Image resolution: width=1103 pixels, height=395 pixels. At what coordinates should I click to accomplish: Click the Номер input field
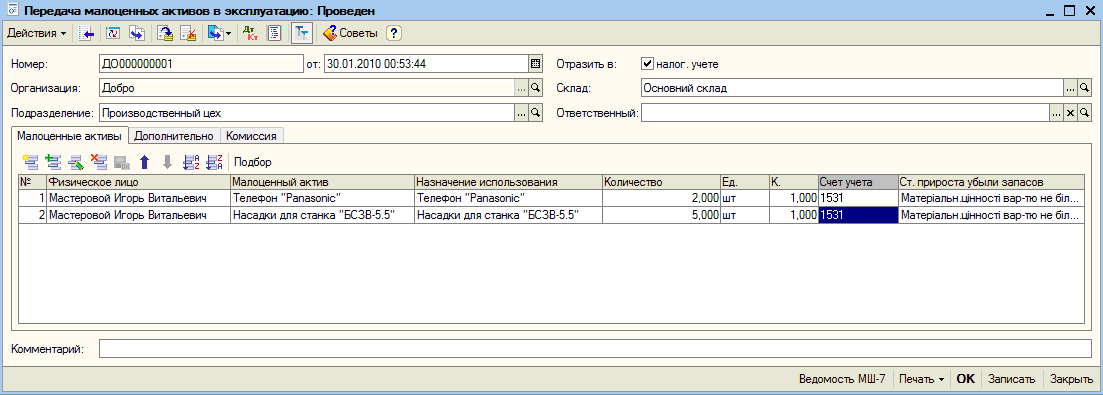[201, 64]
